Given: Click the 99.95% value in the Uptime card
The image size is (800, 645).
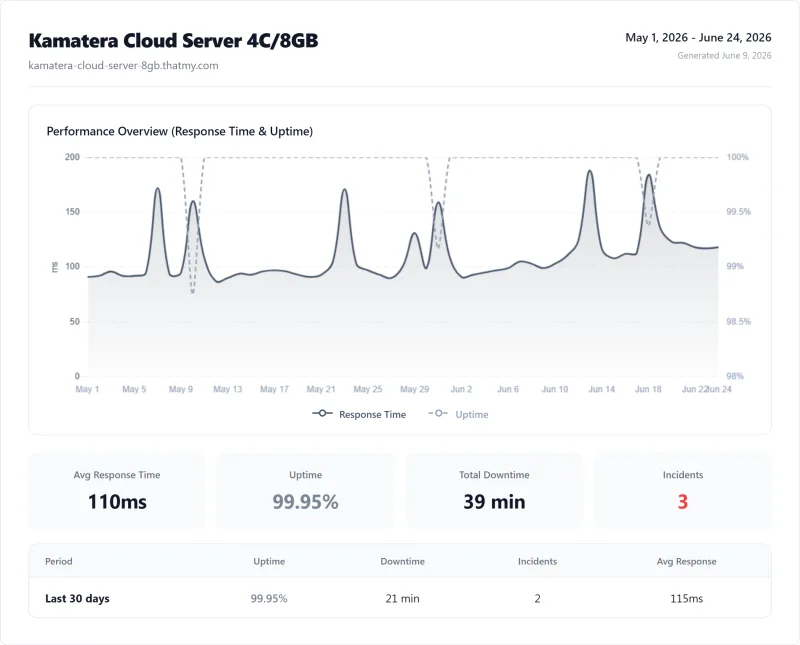Looking at the screenshot, I should 305,502.
